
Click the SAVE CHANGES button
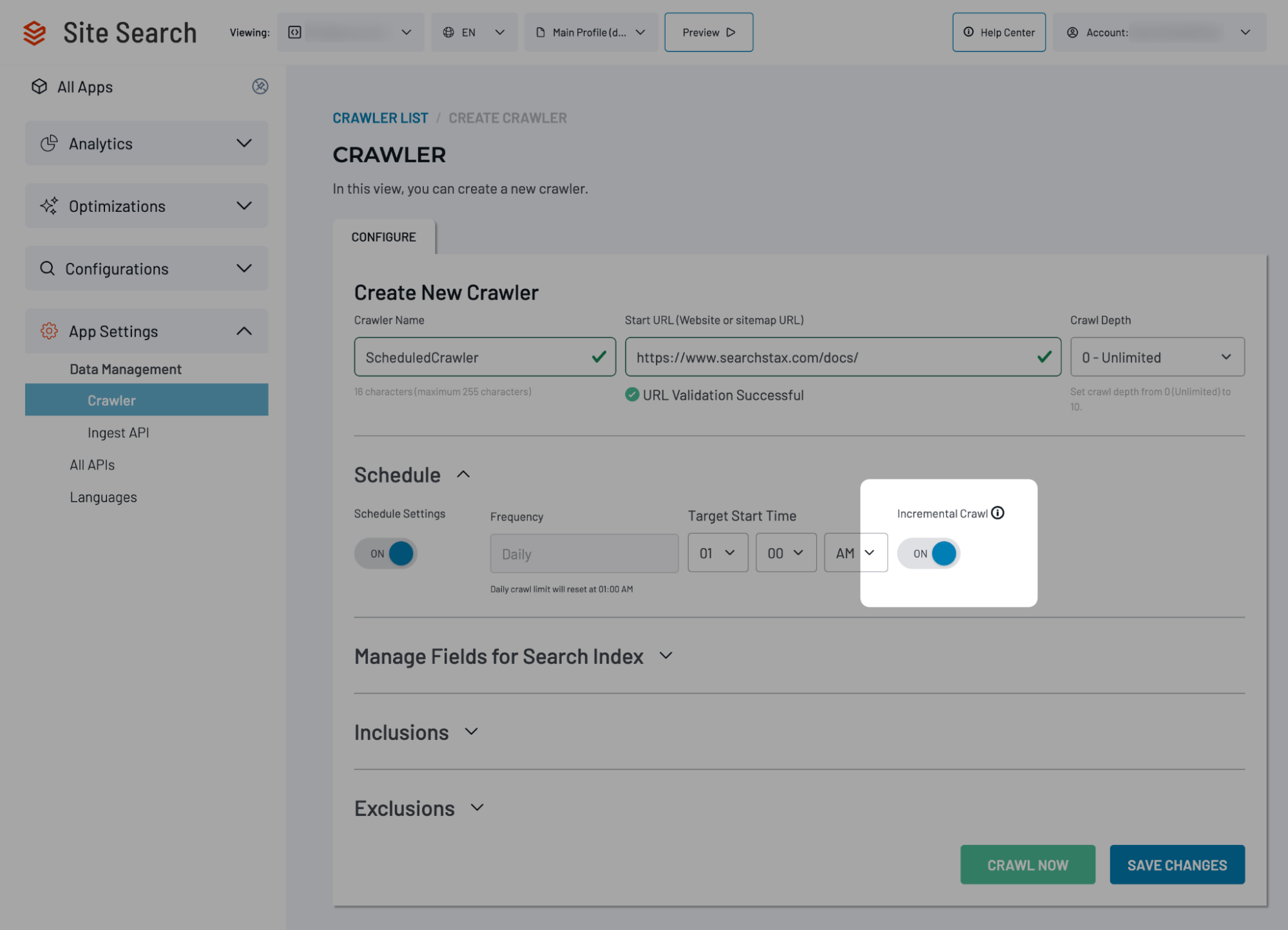click(x=1177, y=865)
